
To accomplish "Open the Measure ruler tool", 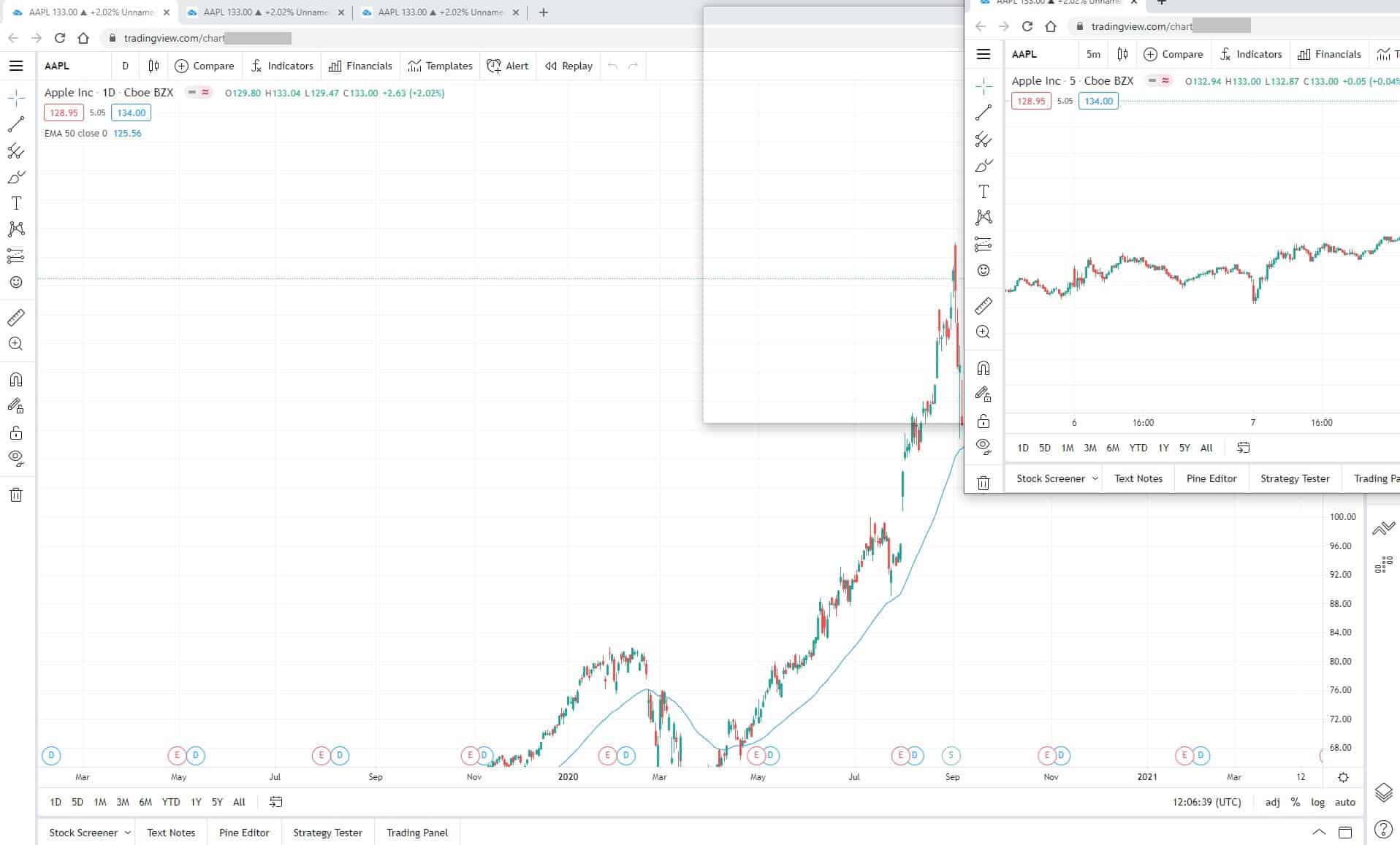I will [15, 317].
